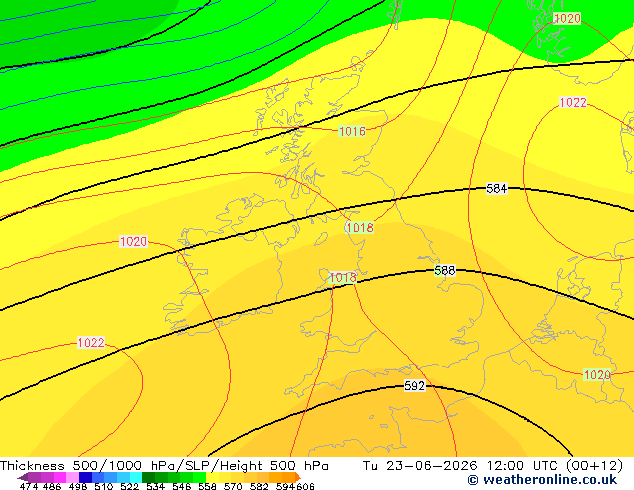Click the 534 legend value
The width and height of the screenshot is (634, 490).
[155, 486]
